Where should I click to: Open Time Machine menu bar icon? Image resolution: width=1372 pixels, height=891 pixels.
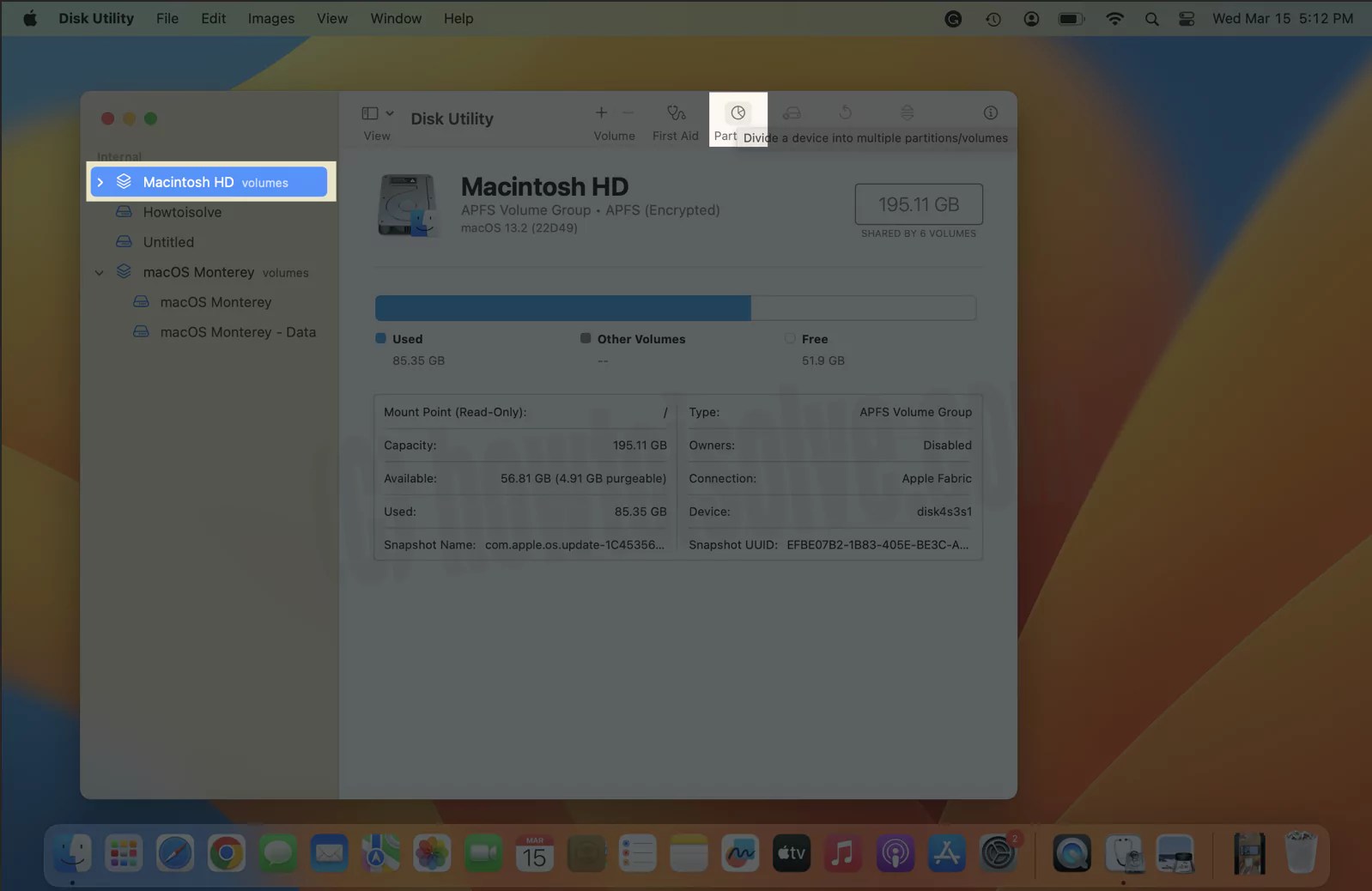pos(993,18)
